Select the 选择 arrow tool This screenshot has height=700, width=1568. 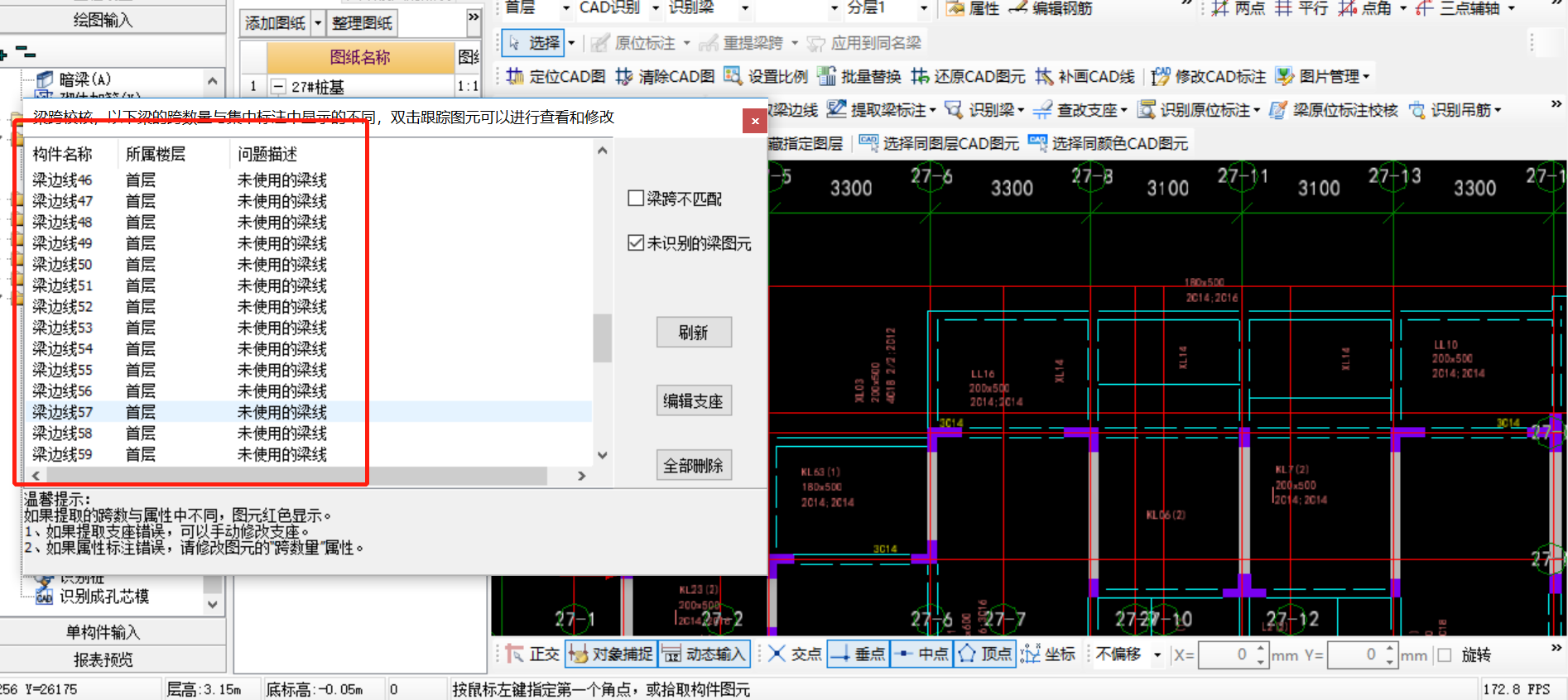coord(533,43)
